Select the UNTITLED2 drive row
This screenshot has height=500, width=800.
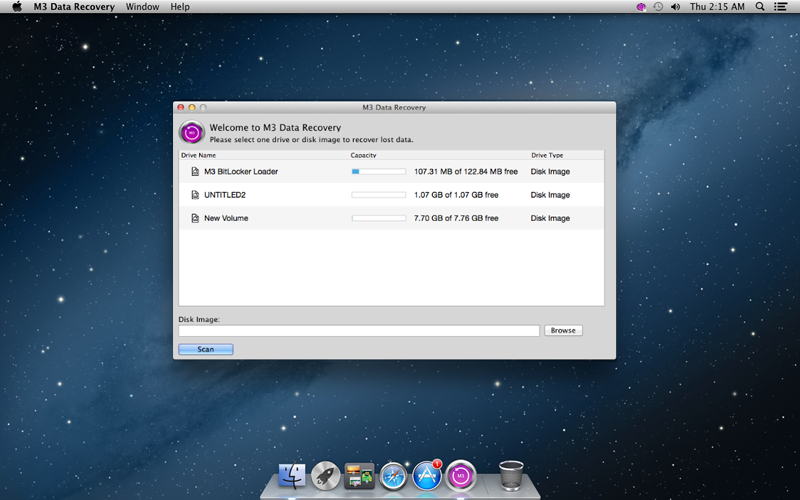(x=391, y=195)
